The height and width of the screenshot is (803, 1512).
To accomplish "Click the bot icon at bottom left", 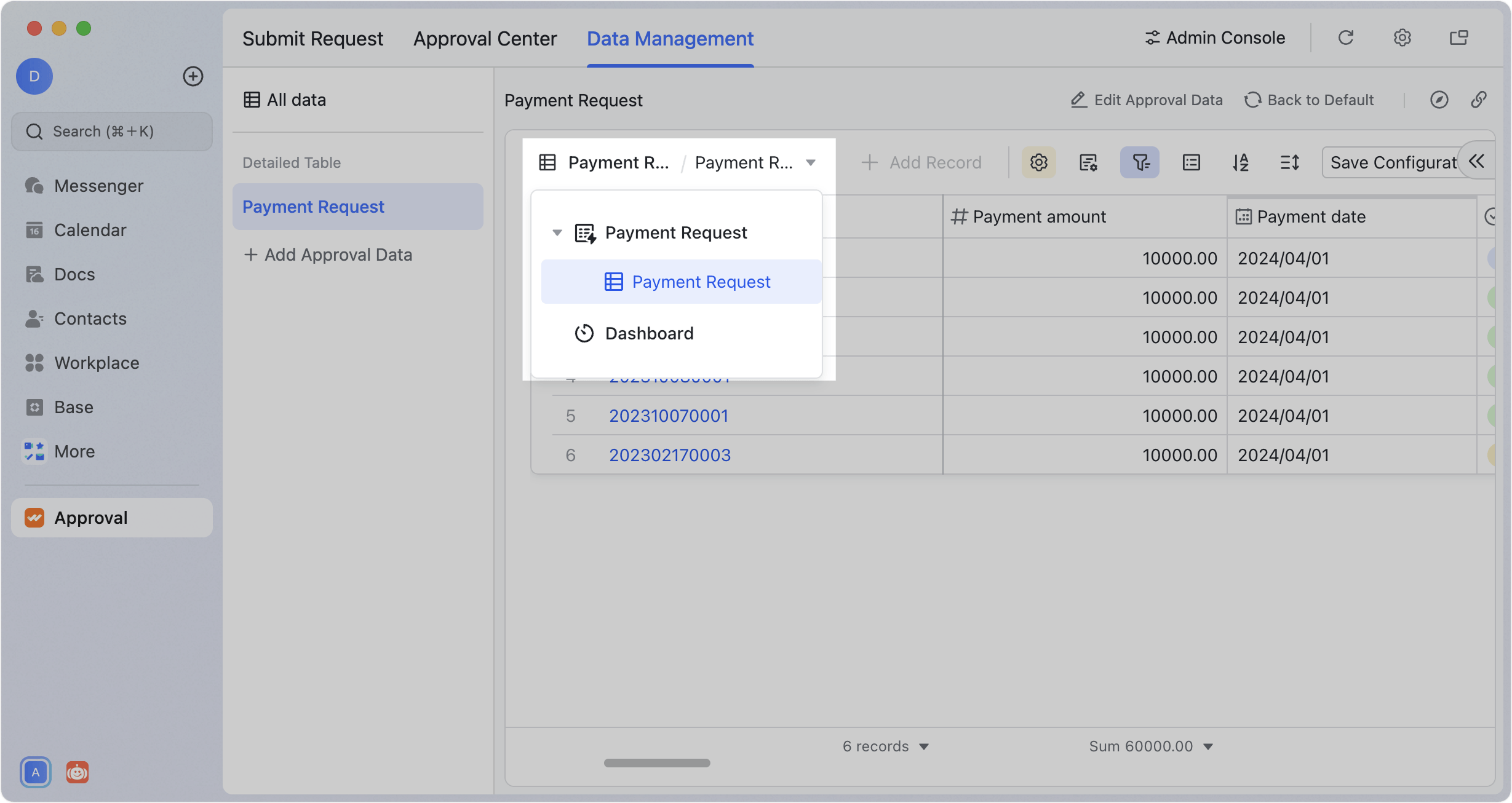I will (77, 772).
